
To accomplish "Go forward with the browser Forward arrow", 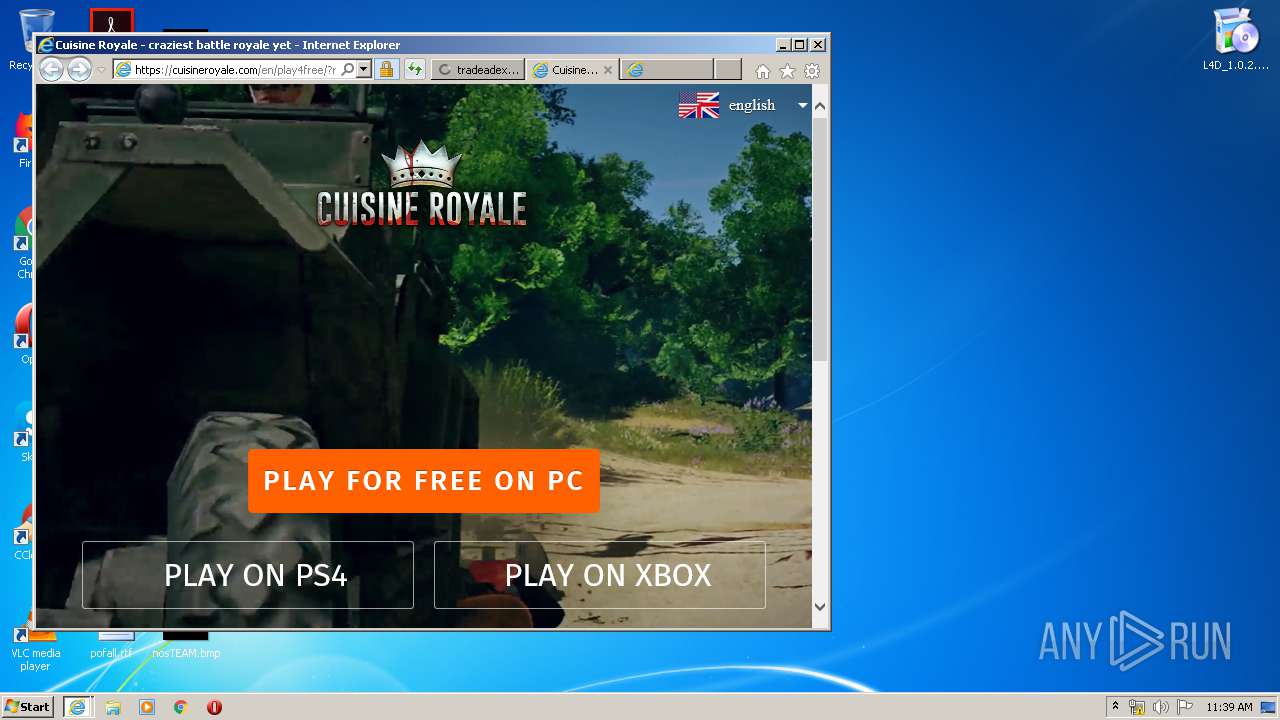I will click(79, 69).
